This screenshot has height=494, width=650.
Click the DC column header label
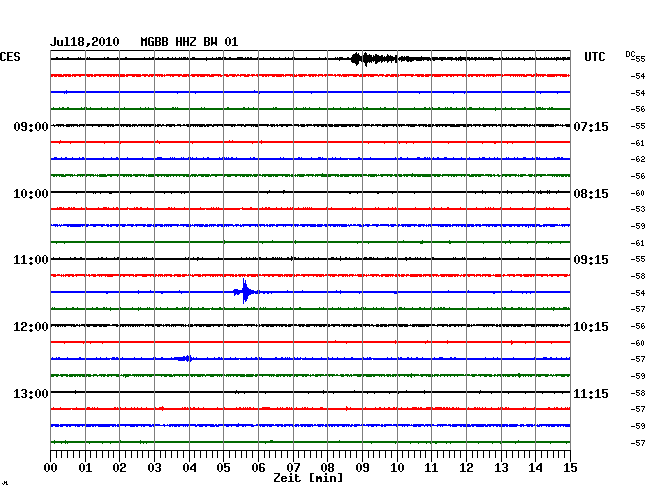[x=630, y=54]
